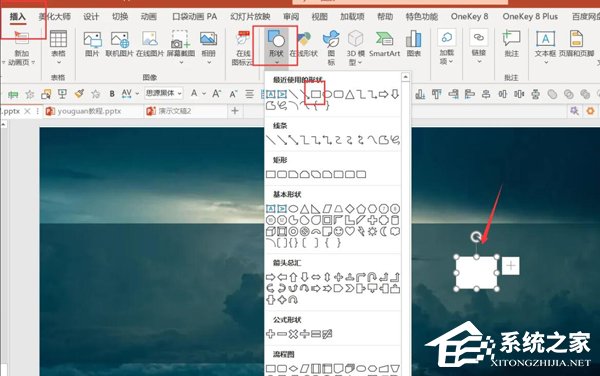The image size is (600, 376).
Task: Click the 页眉和页脚 header and footer icon
Action: (x=576, y=39)
